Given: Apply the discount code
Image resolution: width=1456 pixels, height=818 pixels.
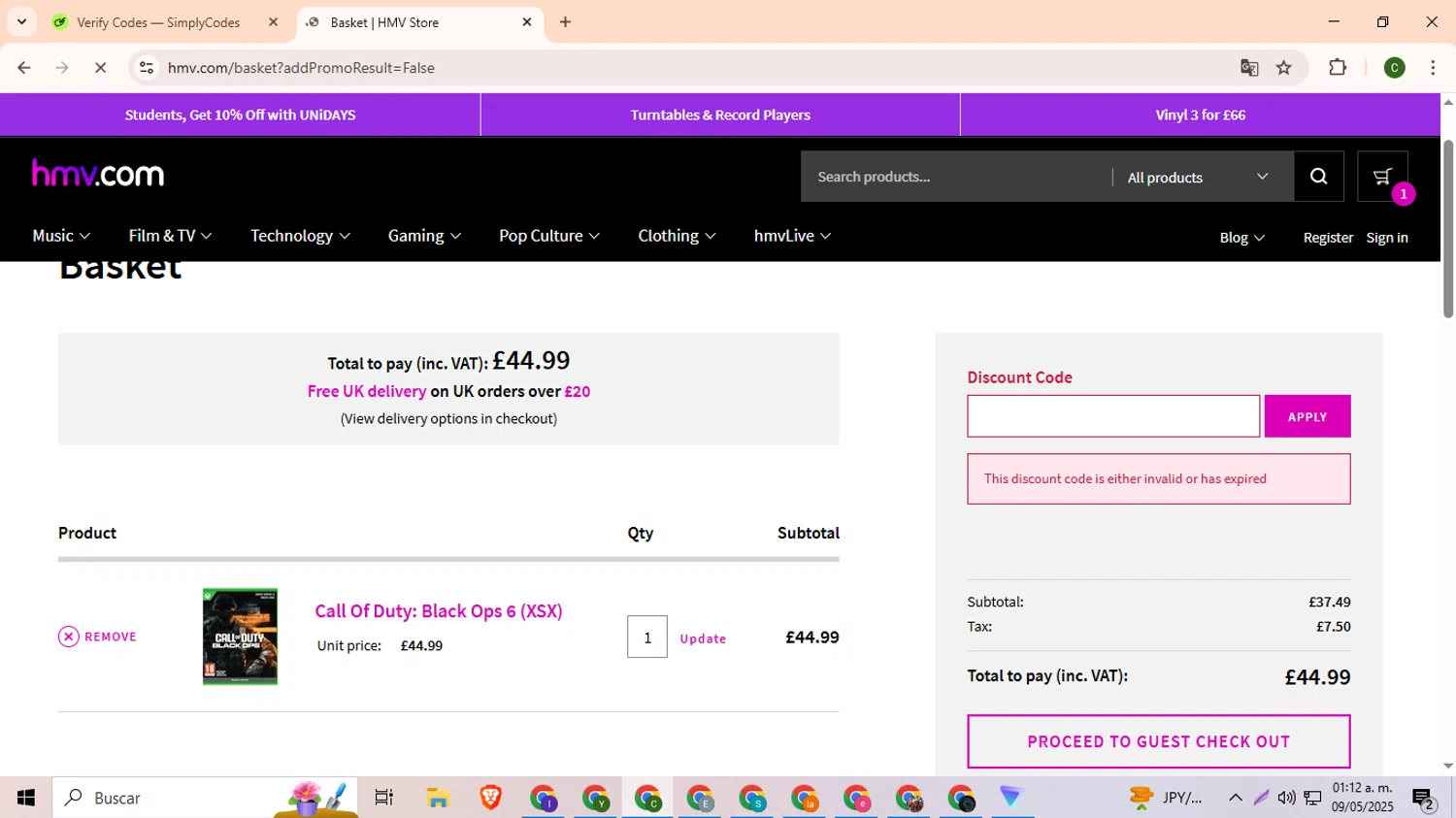Looking at the screenshot, I should point(1307,416).
